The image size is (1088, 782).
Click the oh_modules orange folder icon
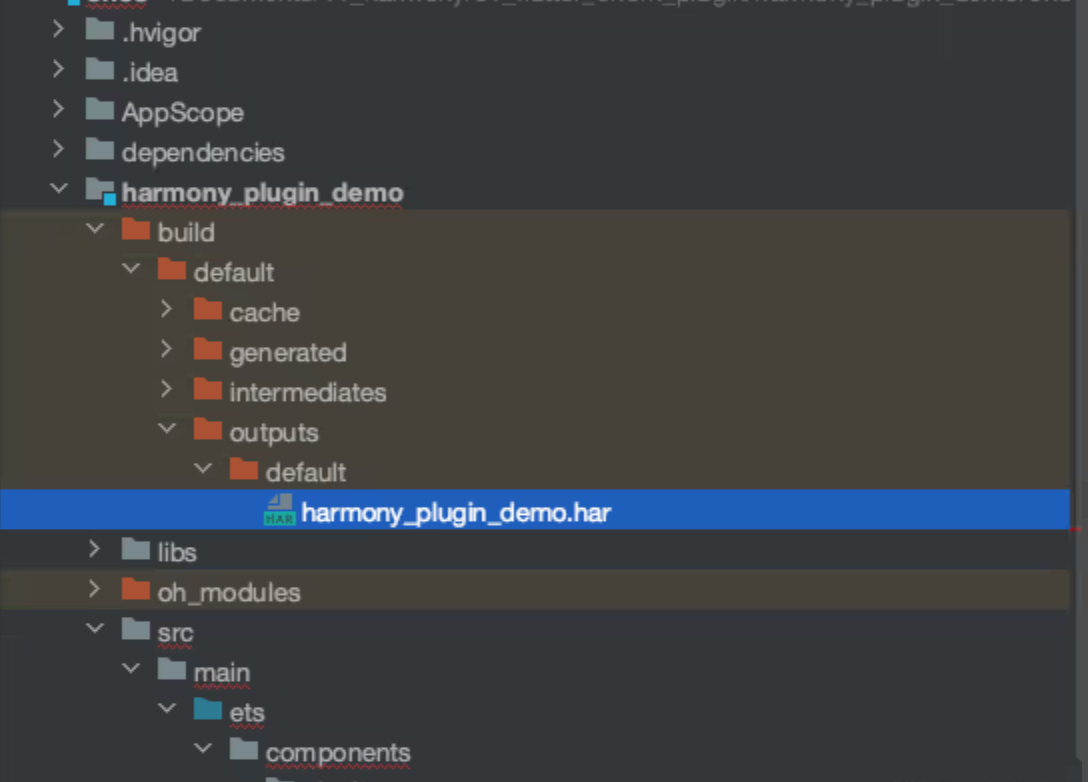136,589
